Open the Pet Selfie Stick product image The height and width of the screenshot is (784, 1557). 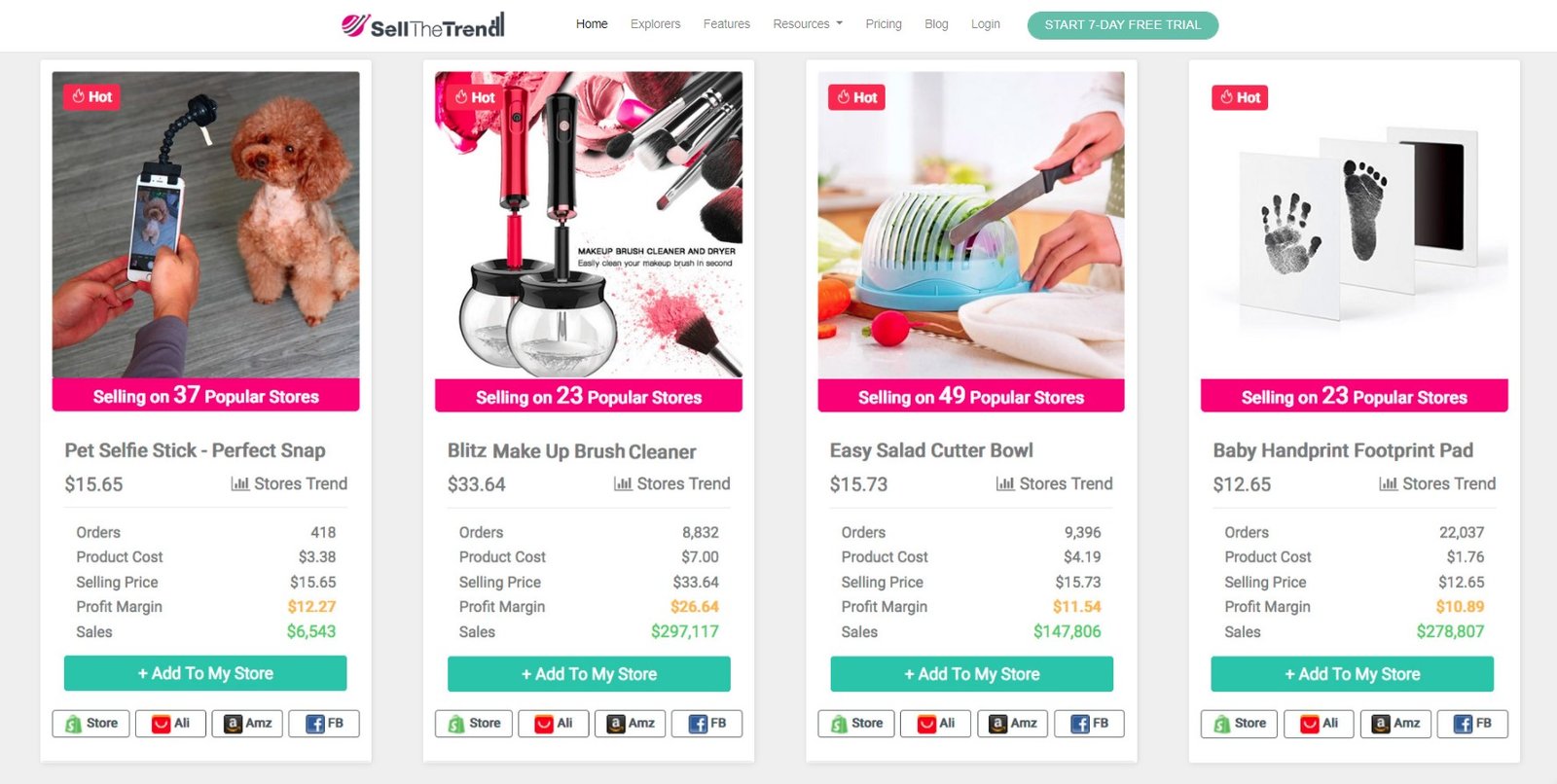(x=206, y=225)
